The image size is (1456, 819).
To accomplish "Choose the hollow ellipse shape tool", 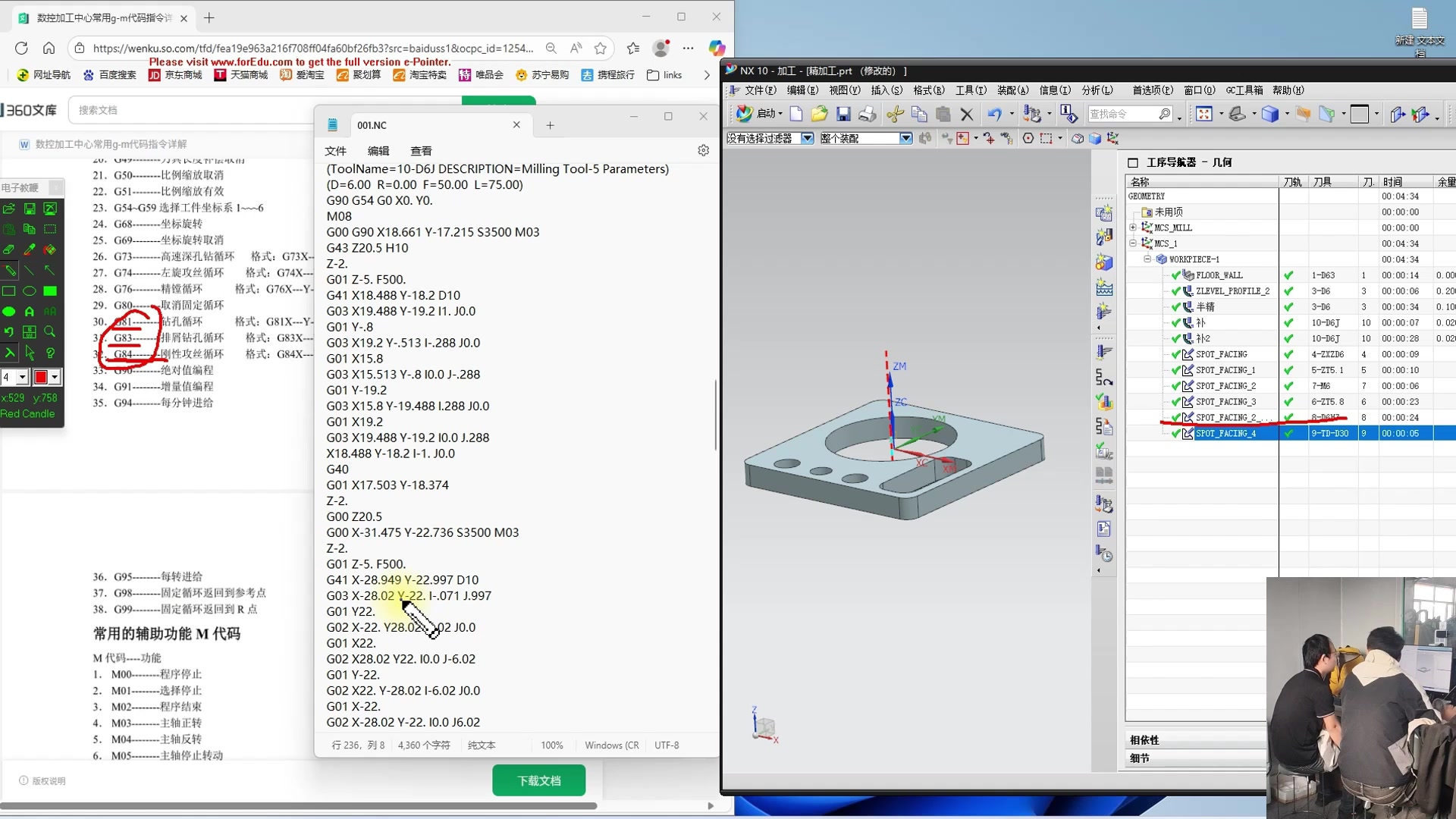I will click(x=30, y=291).
